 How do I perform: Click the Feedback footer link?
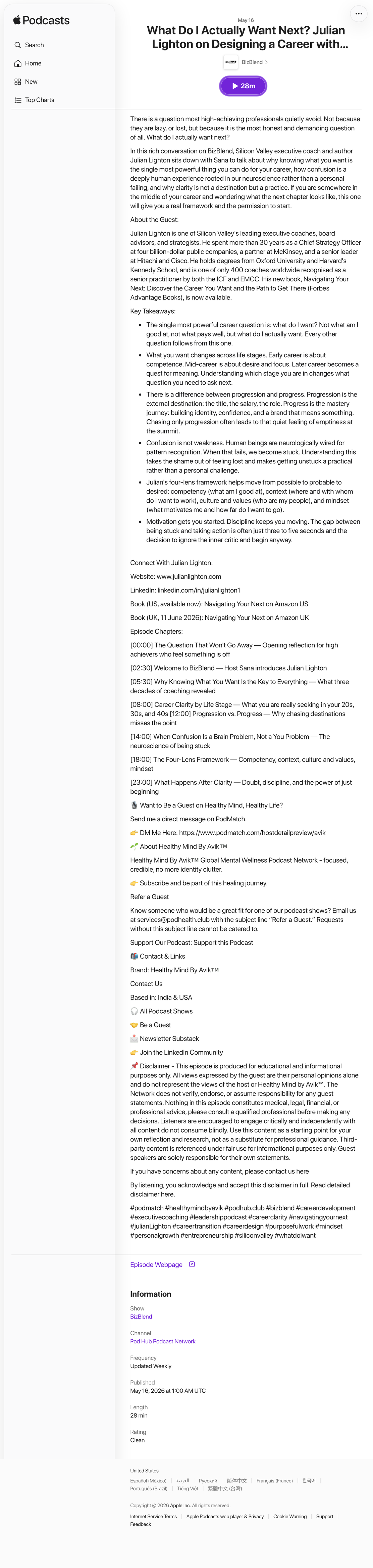click(141, 1524)
